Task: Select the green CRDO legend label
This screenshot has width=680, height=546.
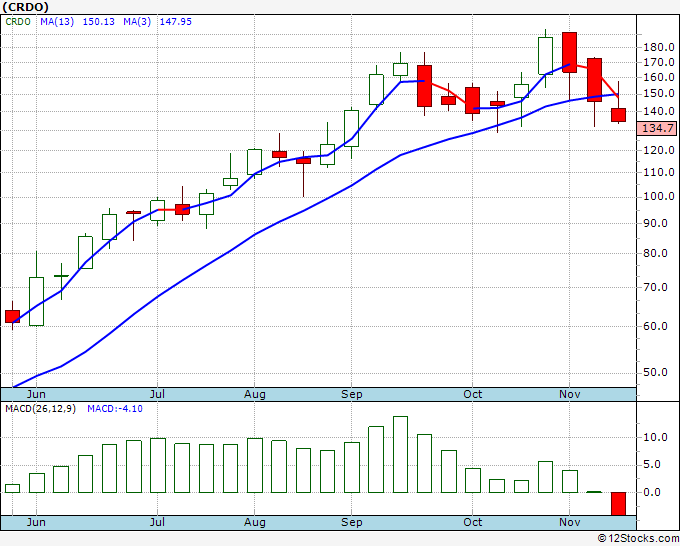Action: click(x=18, y=22)
